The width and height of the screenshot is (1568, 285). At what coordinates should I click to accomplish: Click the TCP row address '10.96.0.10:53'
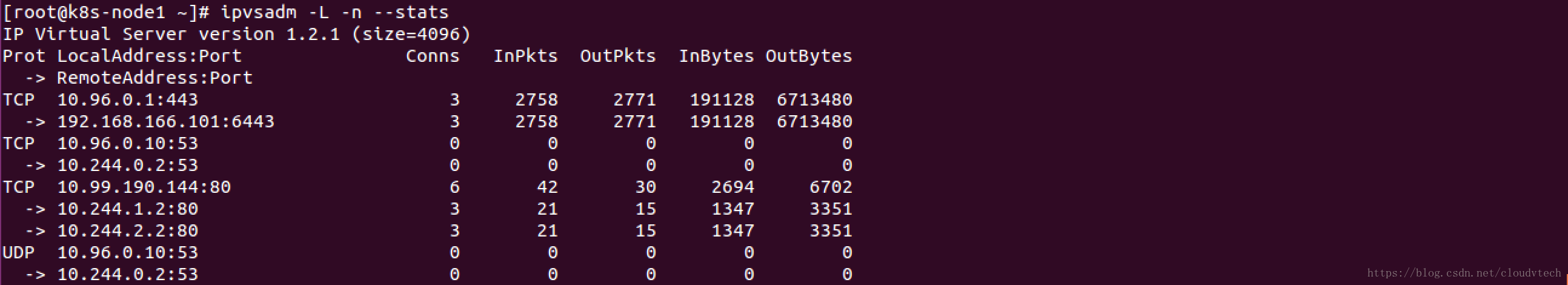click(x=128, y=144)
